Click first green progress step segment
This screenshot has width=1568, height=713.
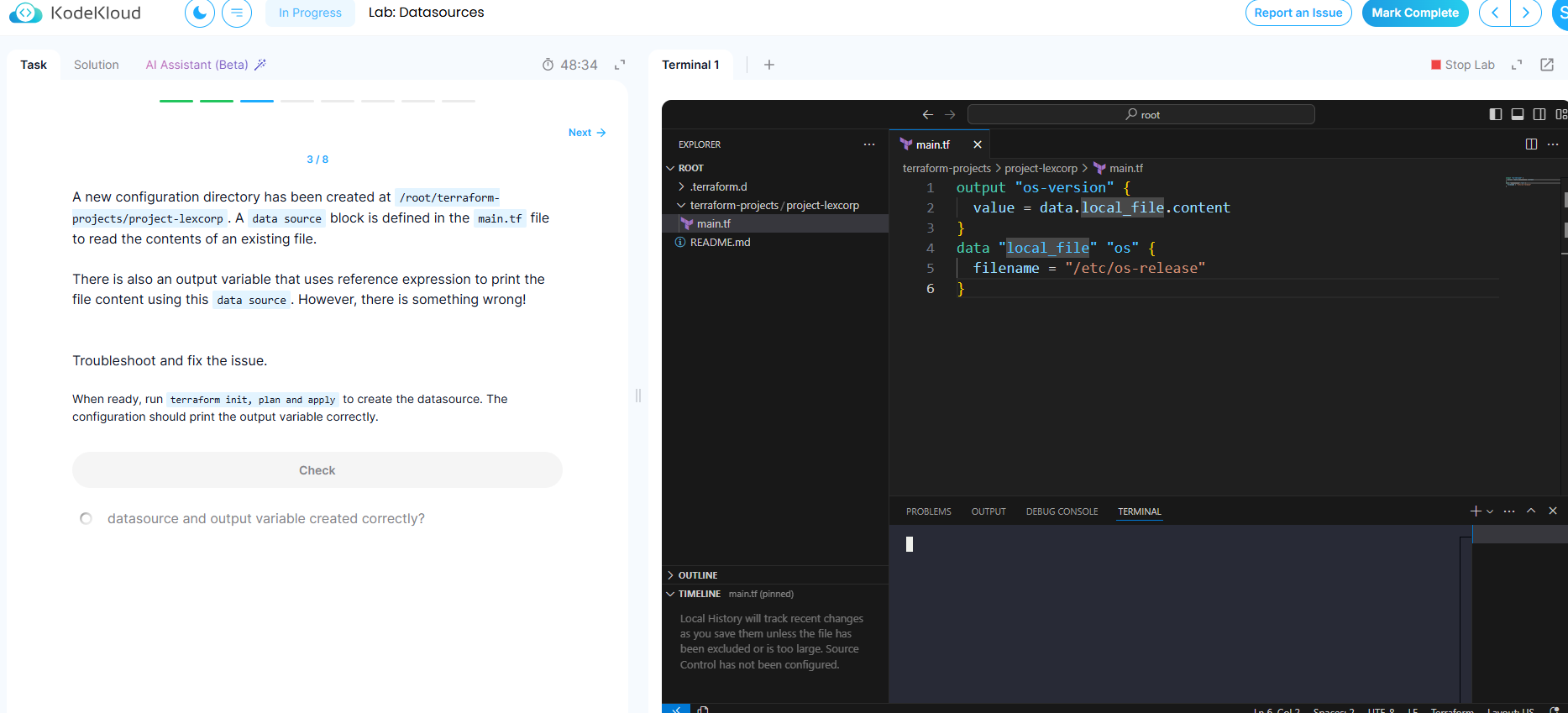click(176, 101)
